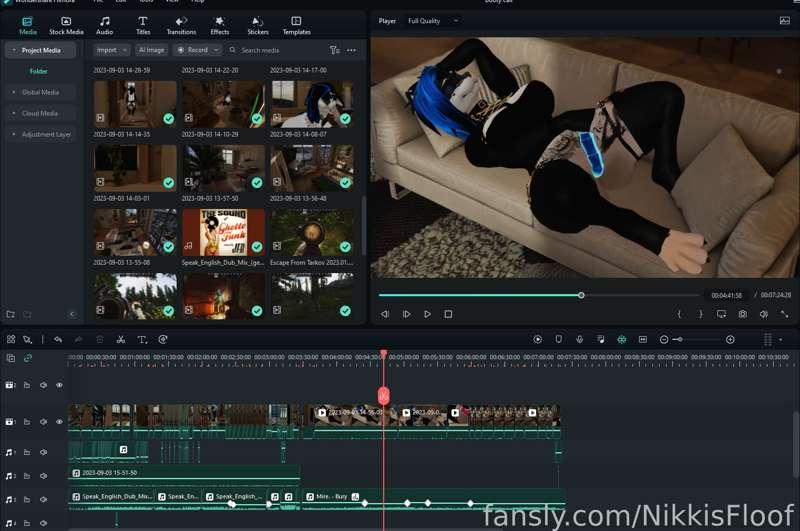The height and width of the screenshot is (531, 800).
Task: Open the player display settings icon
Action: (x=721, y=314)
